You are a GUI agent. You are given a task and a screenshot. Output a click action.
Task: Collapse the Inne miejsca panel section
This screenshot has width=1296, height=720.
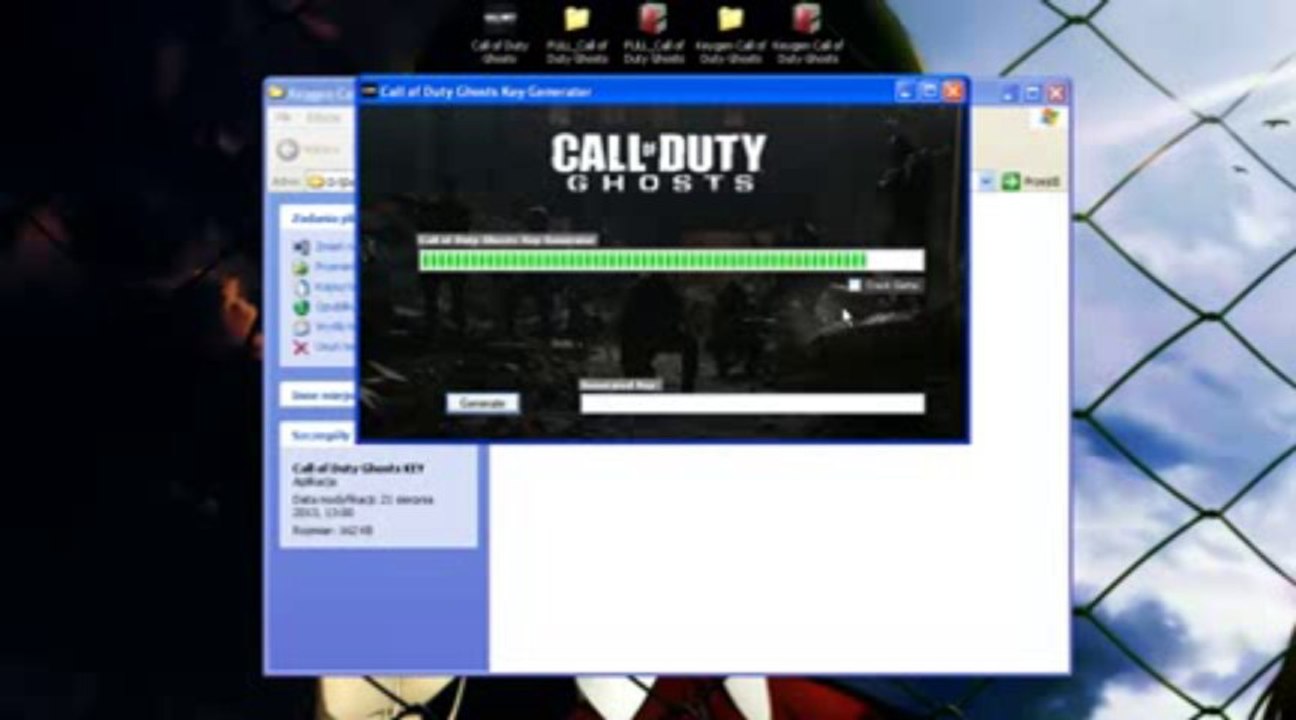click(318, 395)
